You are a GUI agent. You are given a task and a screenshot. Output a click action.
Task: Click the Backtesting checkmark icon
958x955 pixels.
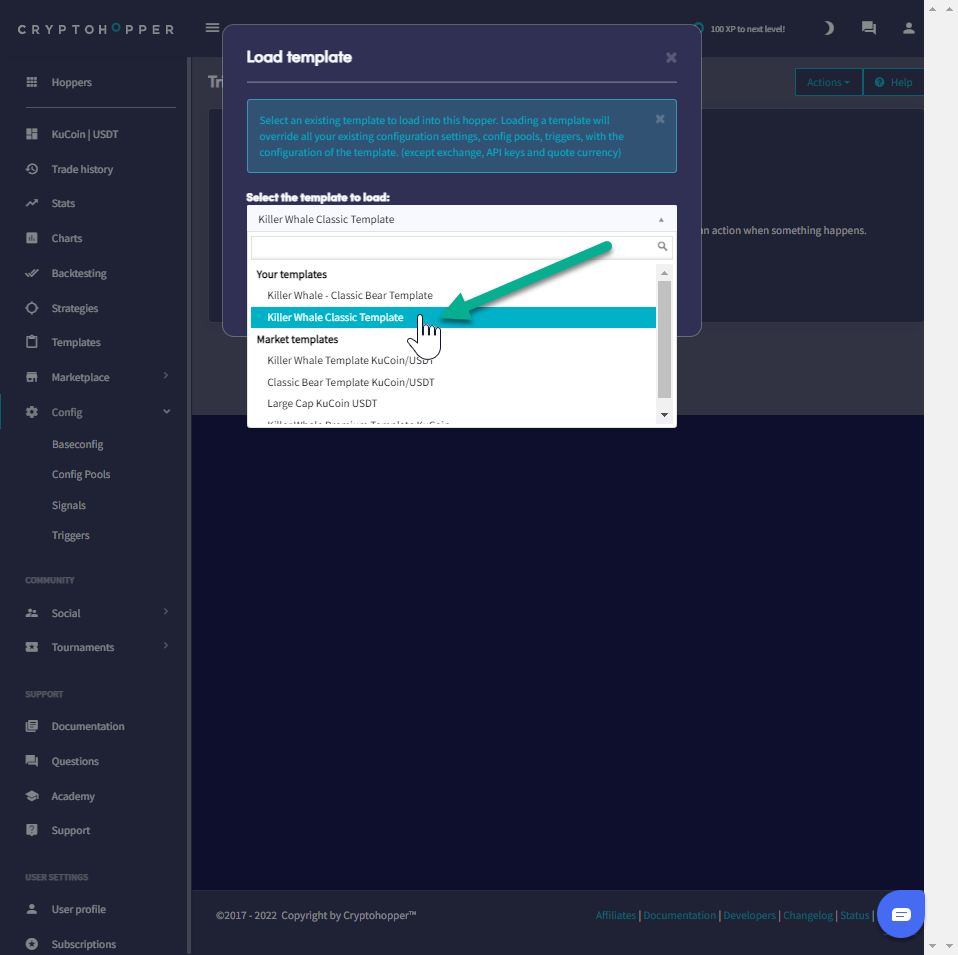click(32, 273)
